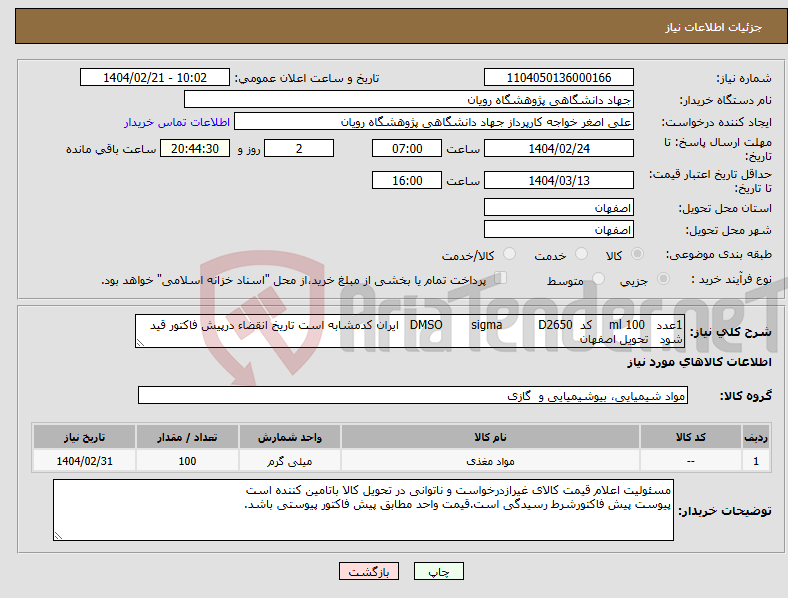Image resolution: width=788 pixels, height=598 pixels.
Task: Click the row number 1 cell
Action: point(756,461)
